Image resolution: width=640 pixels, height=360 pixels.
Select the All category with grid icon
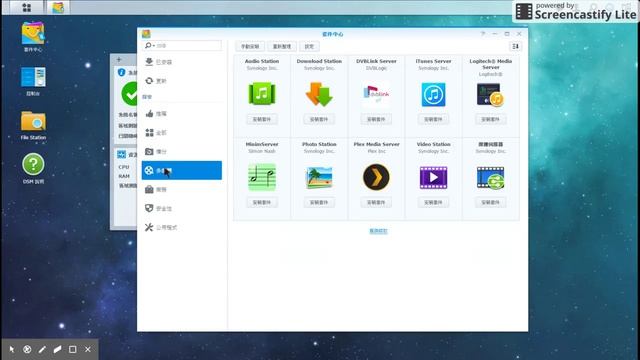(182, 133)
